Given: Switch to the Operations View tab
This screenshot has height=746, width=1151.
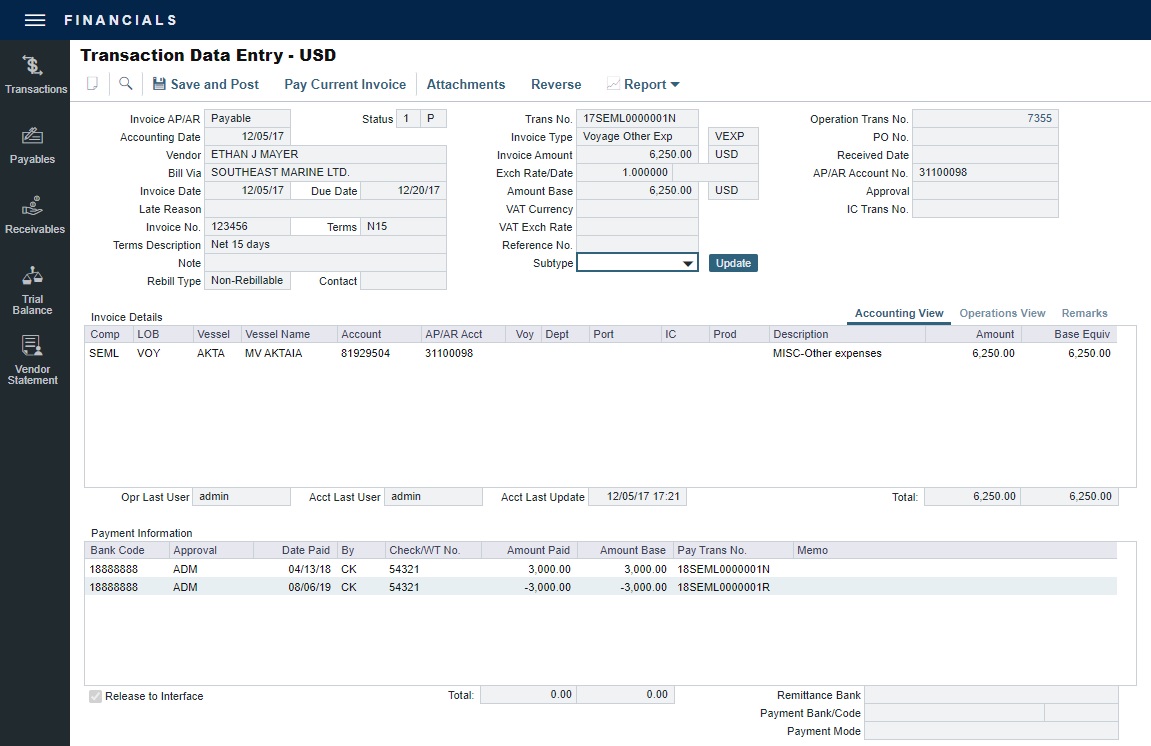Looking at the screenshot, I should (1002, 313).
